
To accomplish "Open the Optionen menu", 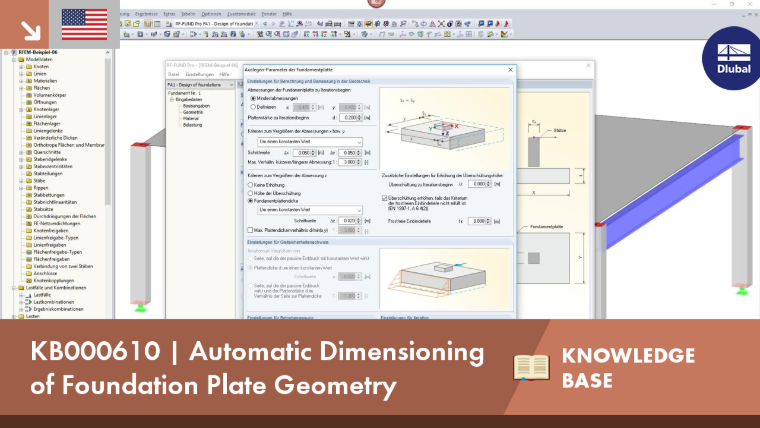I will click(x=211, y=14).
